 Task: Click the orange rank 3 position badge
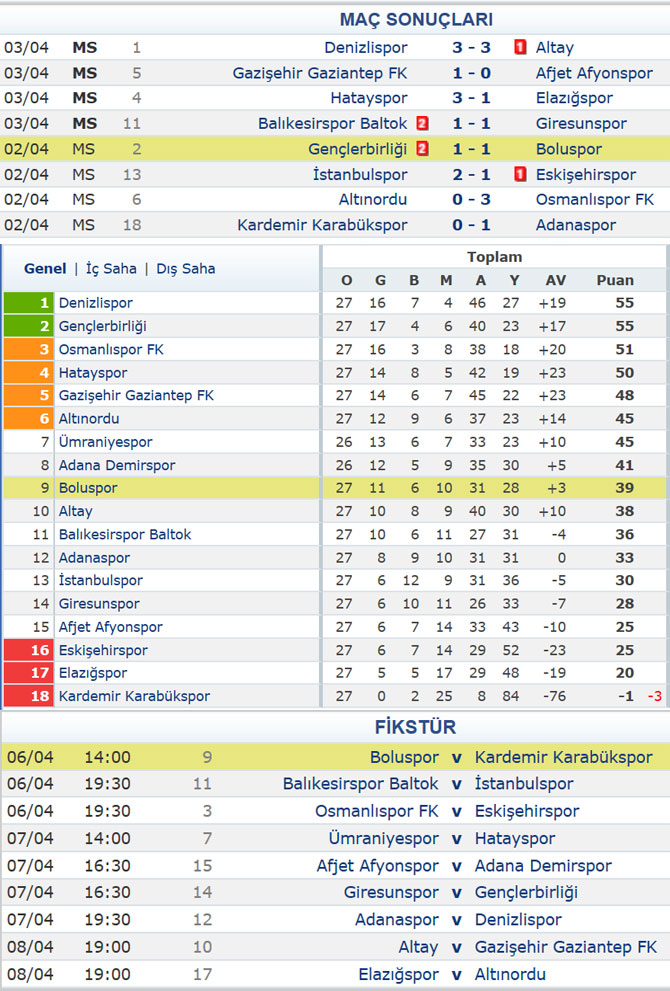point(28,350)
